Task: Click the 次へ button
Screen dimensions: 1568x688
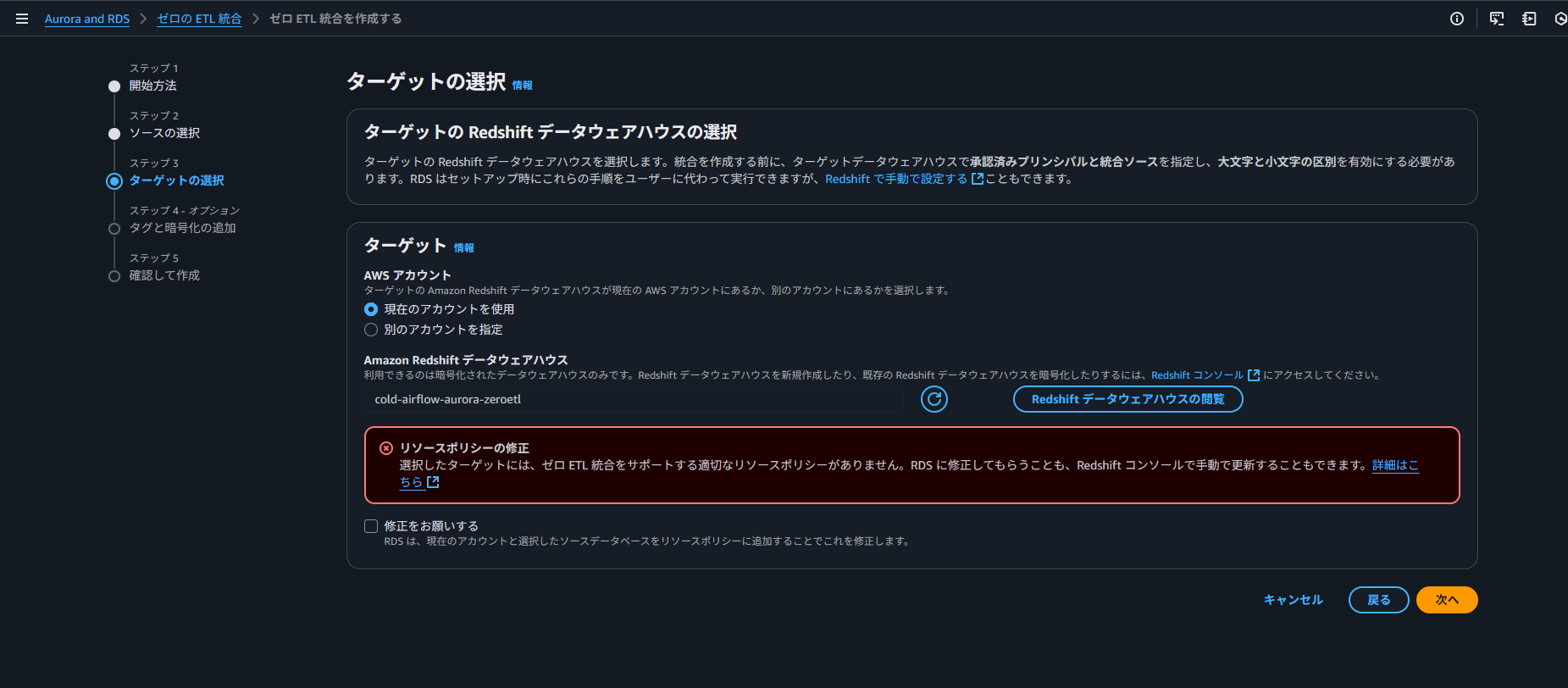Action: pyautogui.click(x=1447, y=600)
